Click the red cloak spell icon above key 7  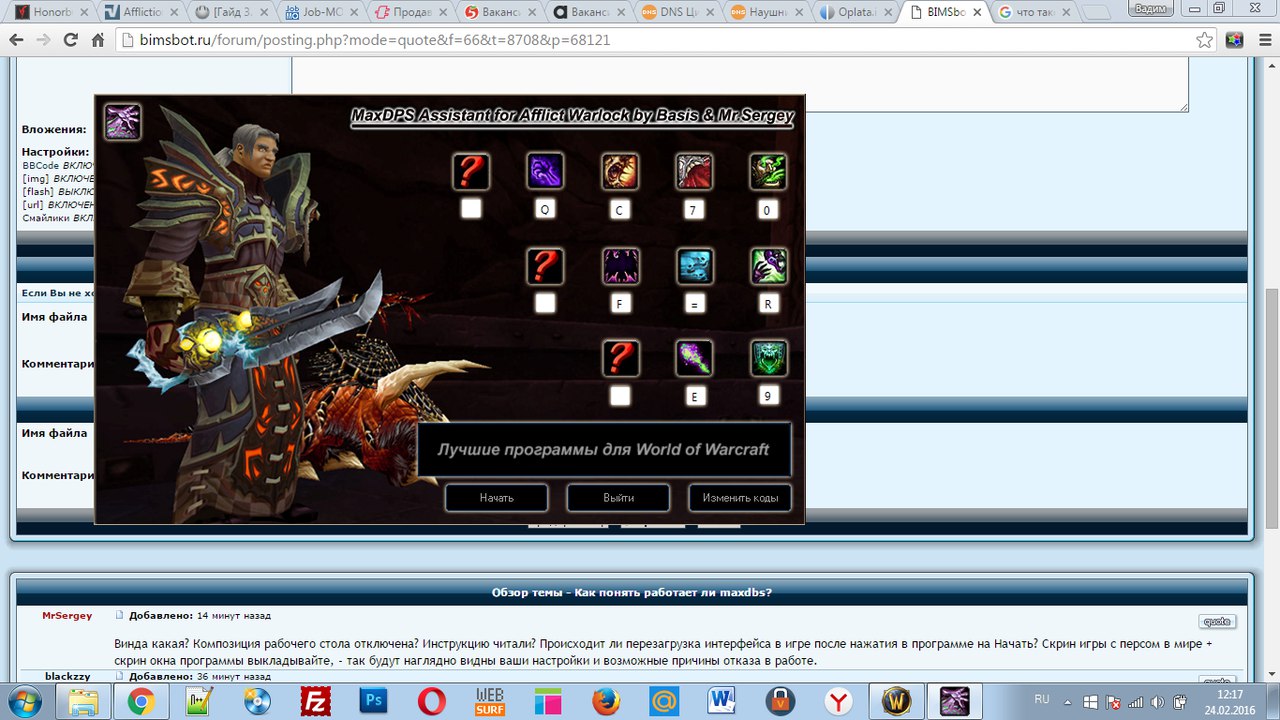point(694,172)
